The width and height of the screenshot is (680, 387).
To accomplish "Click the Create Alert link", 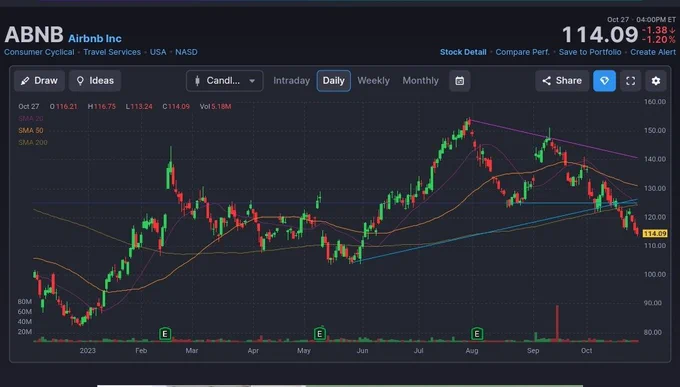I will click(653, 52).
